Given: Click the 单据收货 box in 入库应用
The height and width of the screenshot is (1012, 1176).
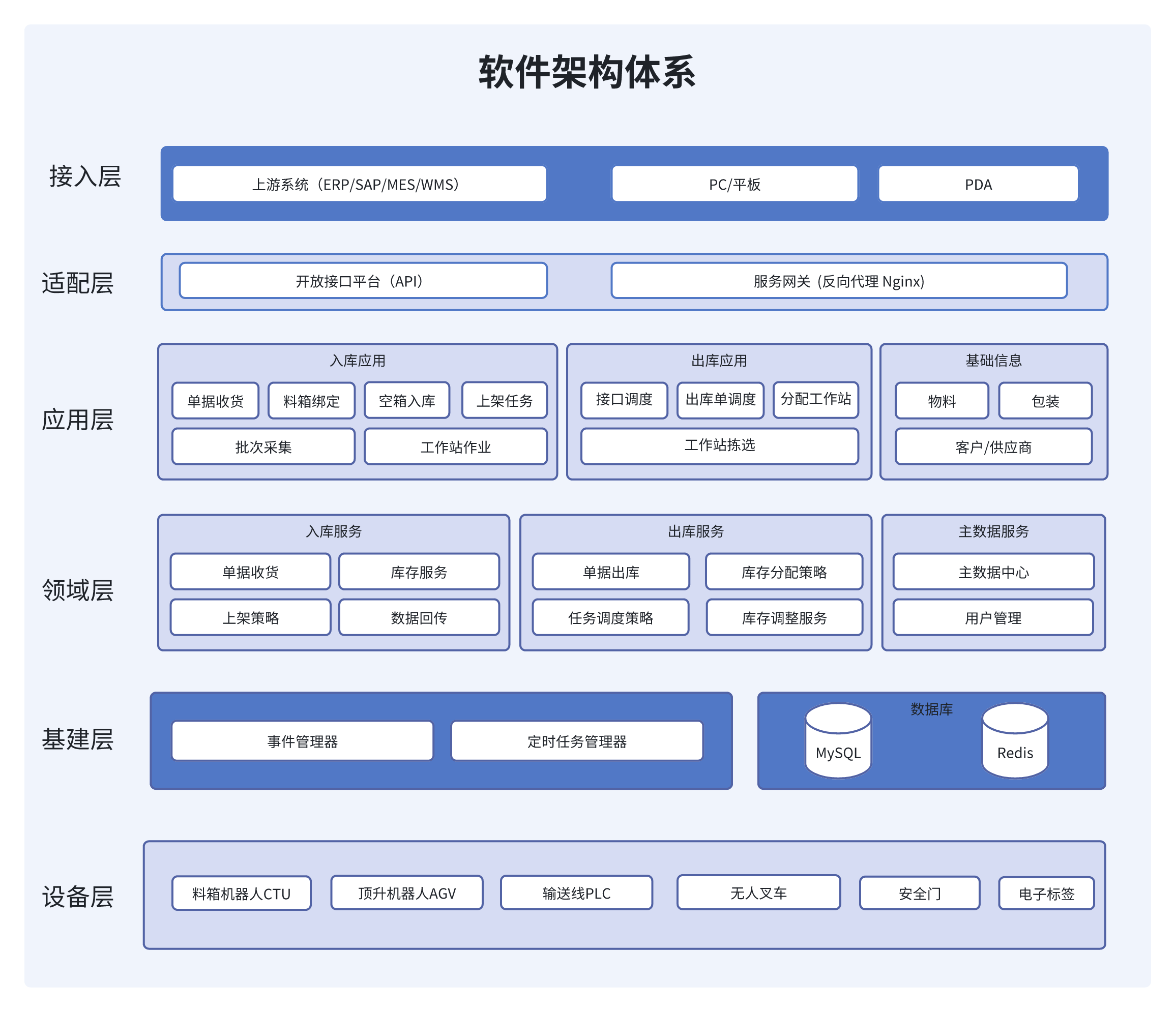Looking at the screenshot, I should (215, 401).
